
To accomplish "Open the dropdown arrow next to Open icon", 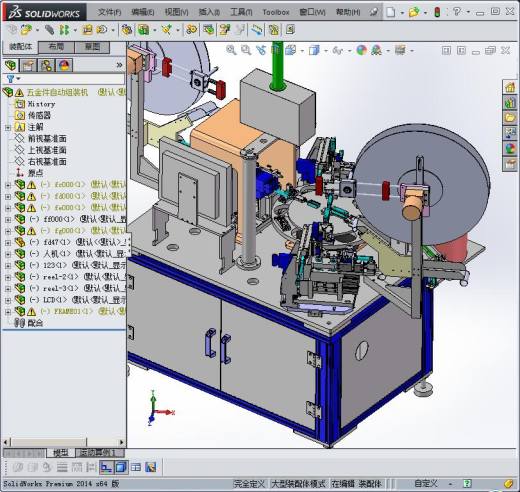I will pos(425,13).
